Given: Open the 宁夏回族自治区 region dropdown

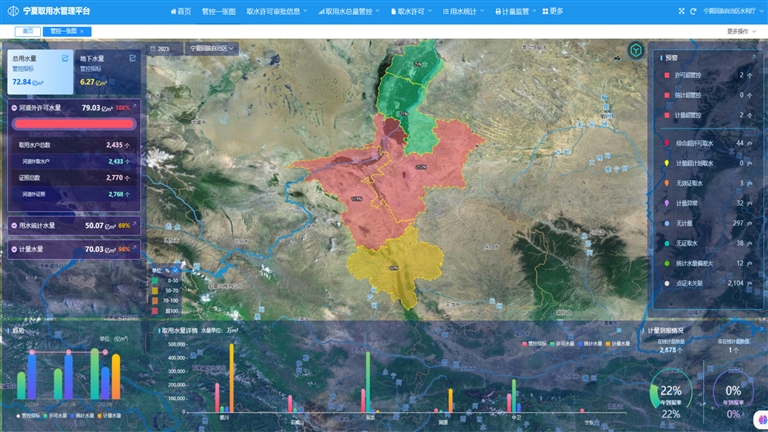Looking at the screenshot, I should tap(215, 48).
